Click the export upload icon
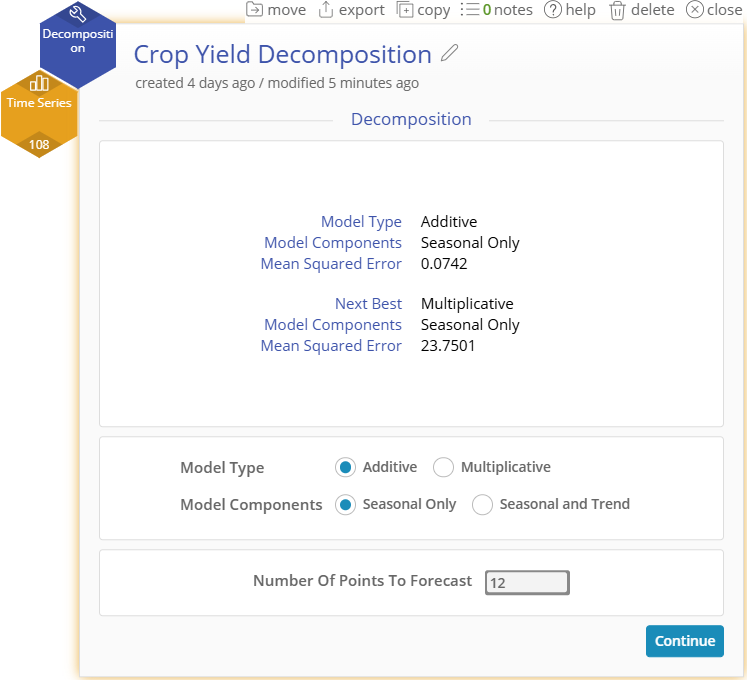This screenshot has width=747, height=680. click(326, 10)
